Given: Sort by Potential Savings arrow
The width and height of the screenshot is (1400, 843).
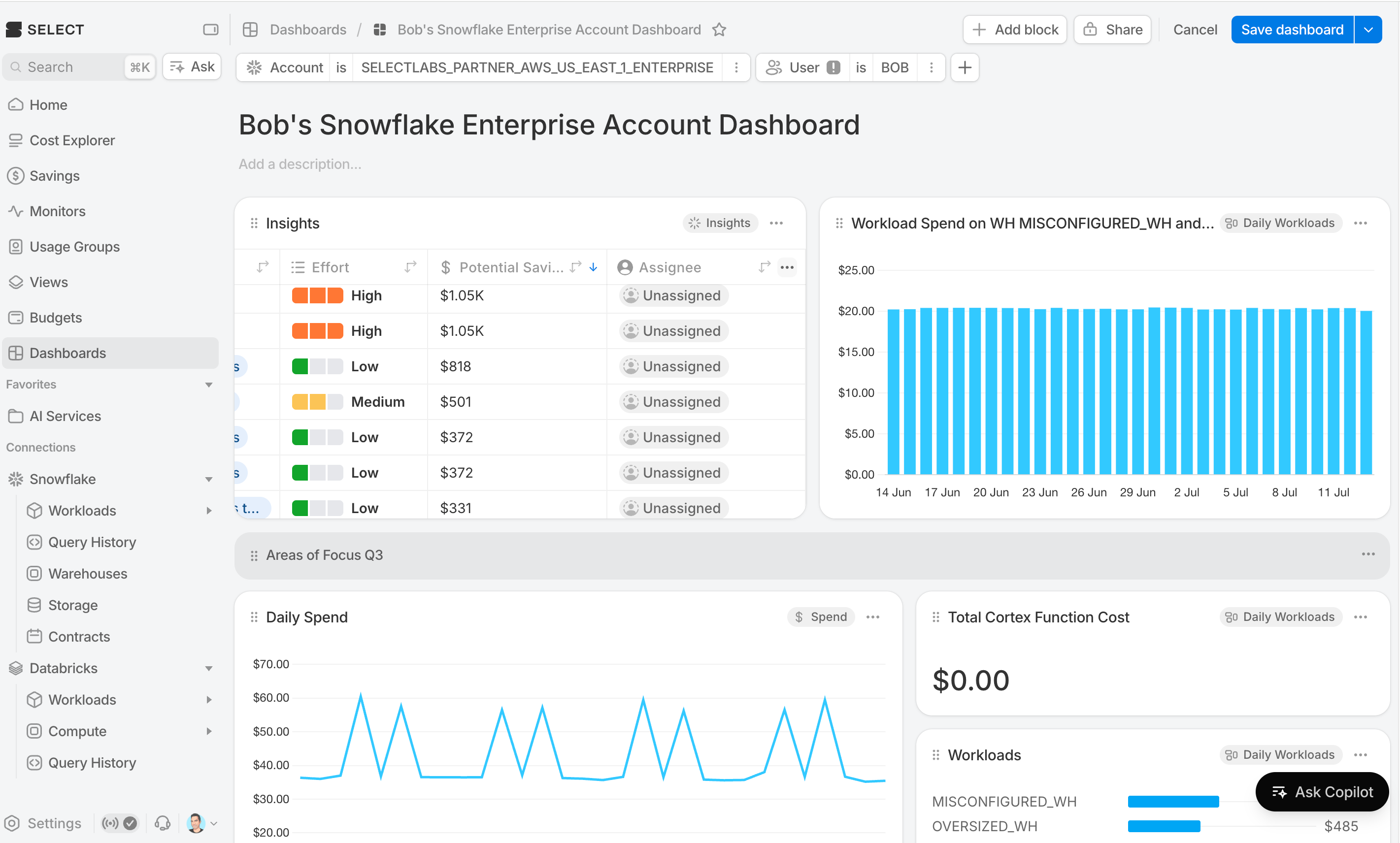Looking at the screenshot, I should coord(593,267).
